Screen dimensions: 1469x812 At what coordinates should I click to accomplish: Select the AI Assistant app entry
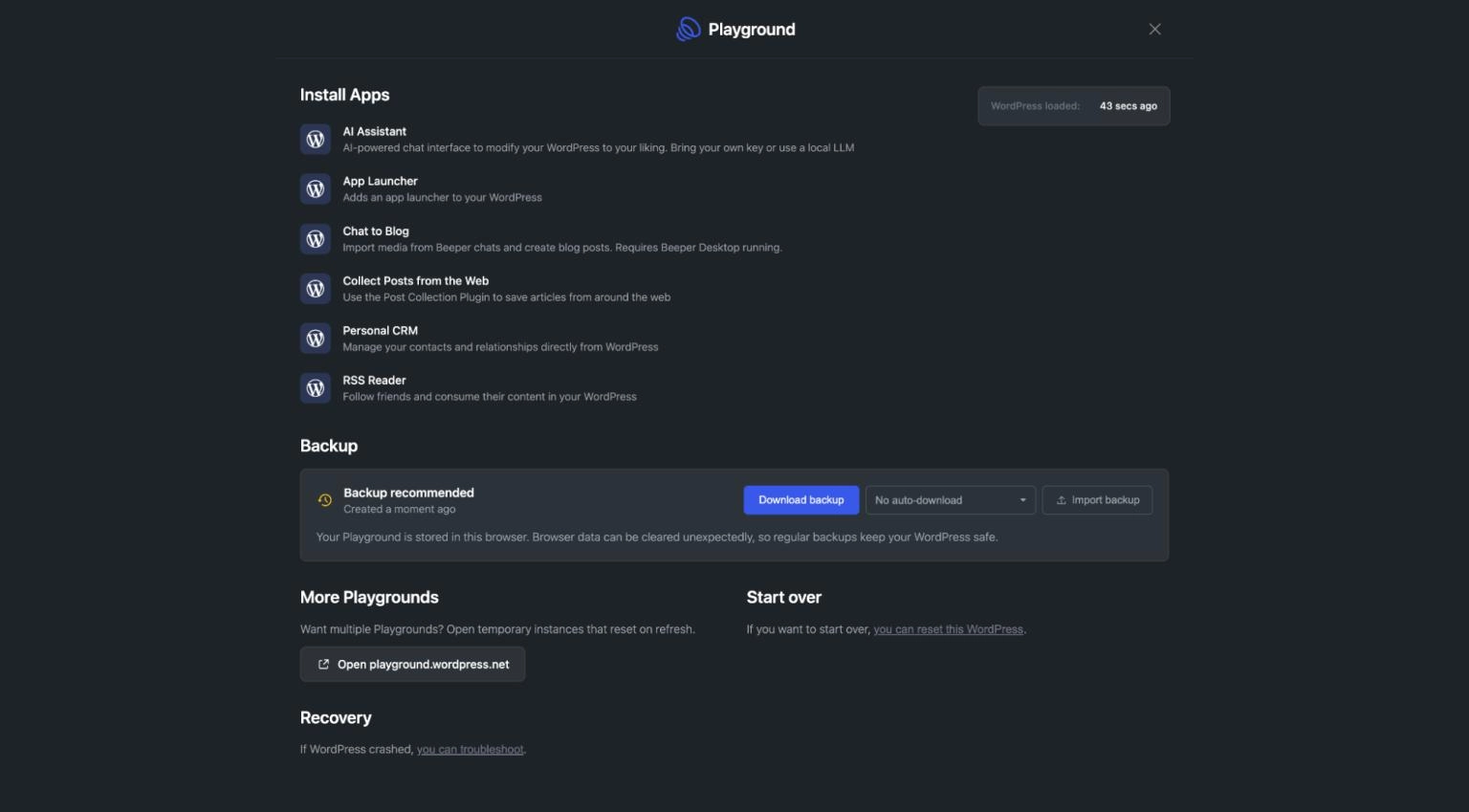click(375, 139)
